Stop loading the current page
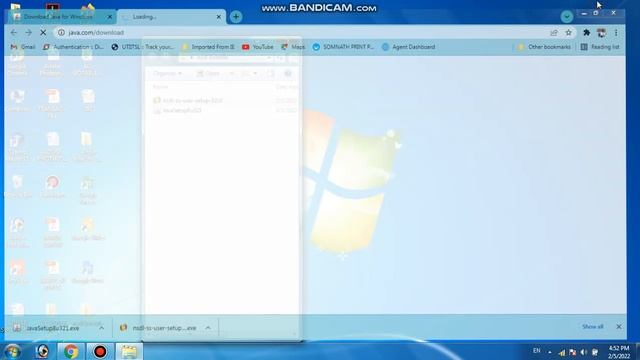 43,32
